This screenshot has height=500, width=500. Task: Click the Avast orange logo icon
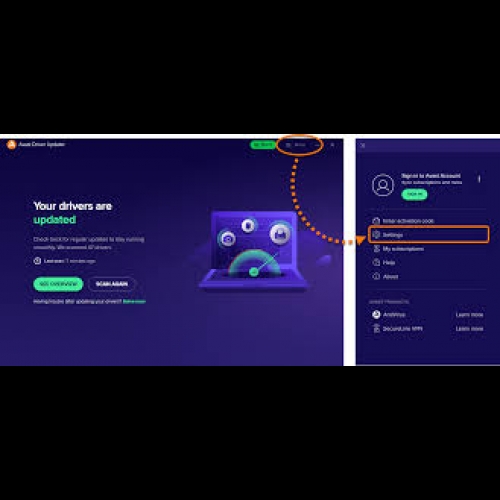pyautogui.click(x=12, y=144)
